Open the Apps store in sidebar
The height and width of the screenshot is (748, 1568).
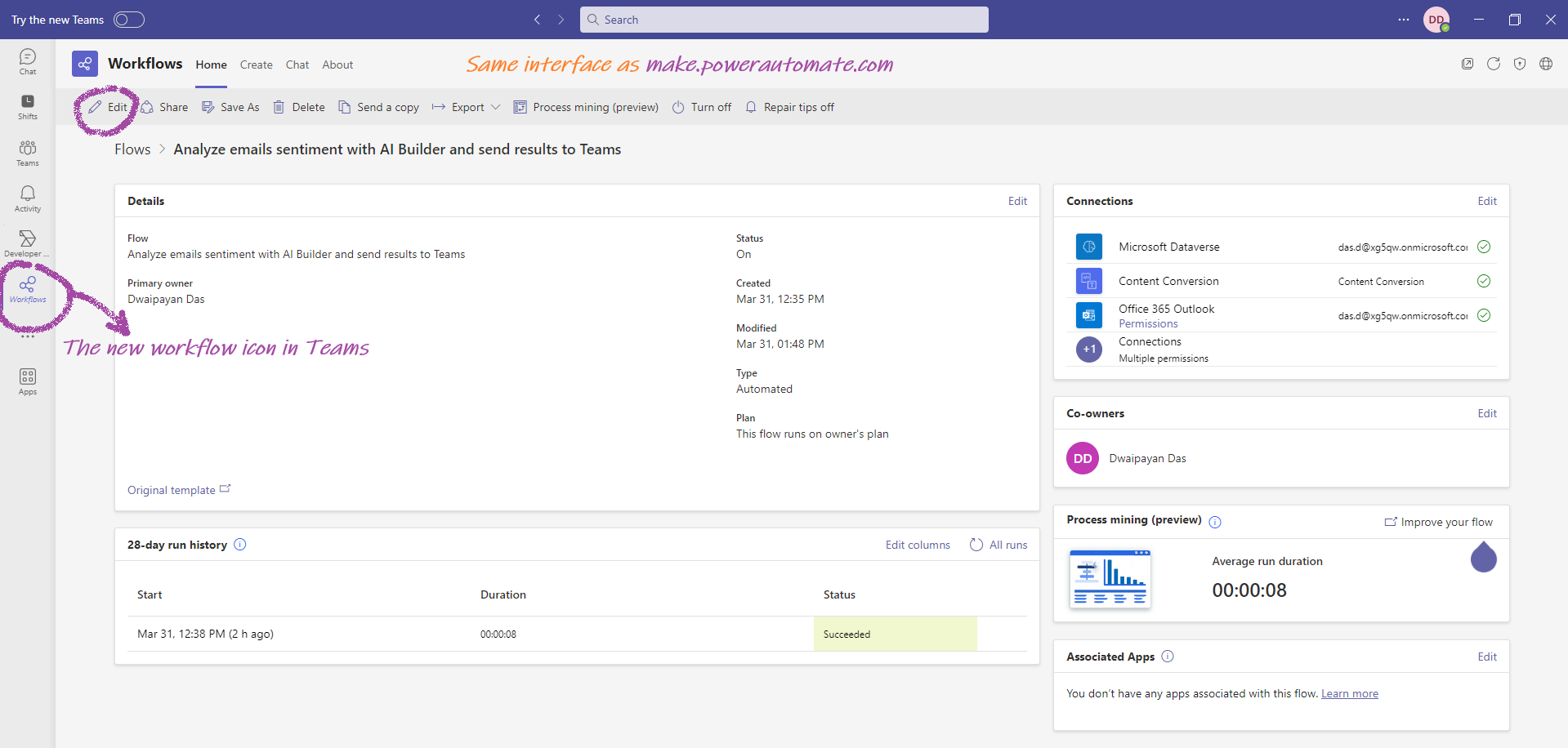pyautogui.click(x=28, y=381)
